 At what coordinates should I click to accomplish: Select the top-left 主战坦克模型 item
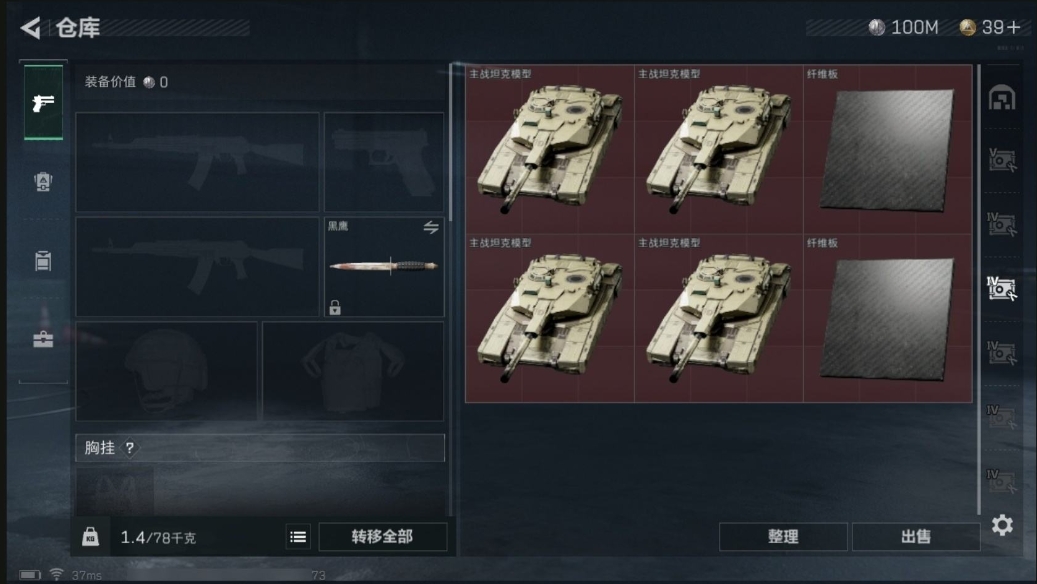point(550,149)
